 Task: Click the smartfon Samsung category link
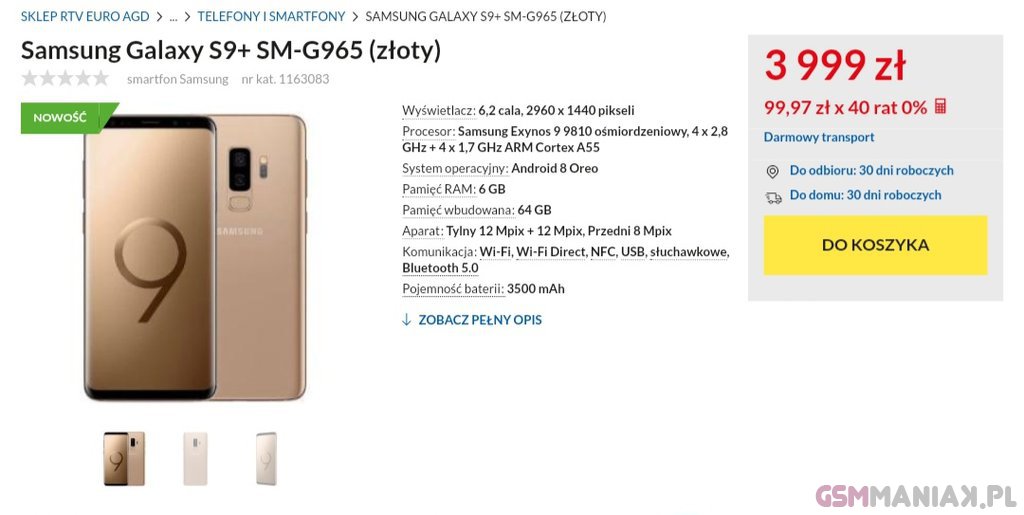pos(178,80)
